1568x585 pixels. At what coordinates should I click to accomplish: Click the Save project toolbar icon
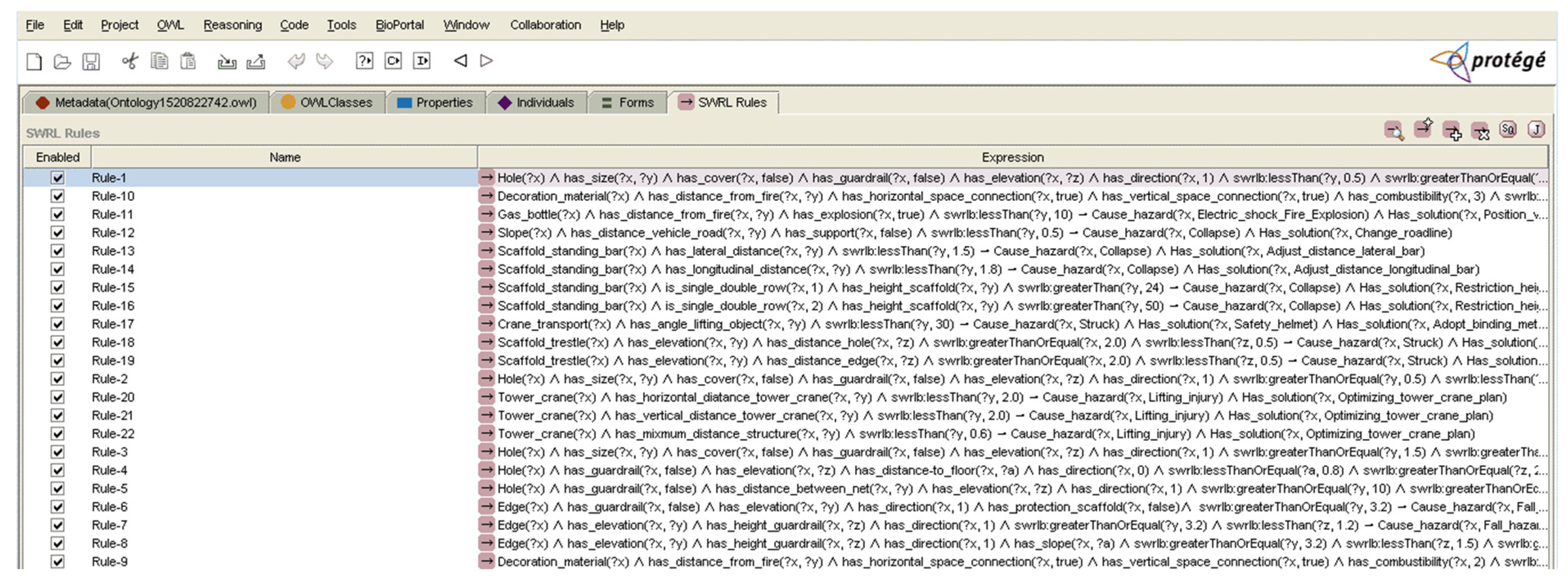coord(91,61)
